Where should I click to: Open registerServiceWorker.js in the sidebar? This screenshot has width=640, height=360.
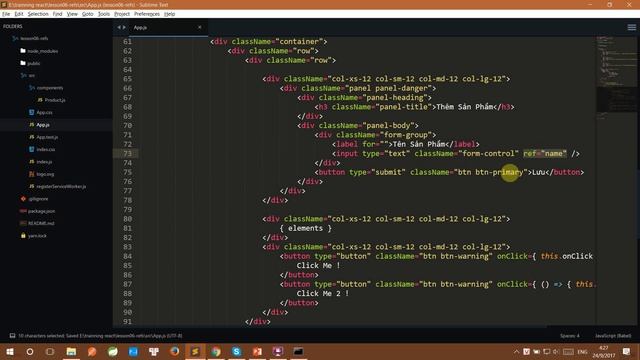(61, 187)
